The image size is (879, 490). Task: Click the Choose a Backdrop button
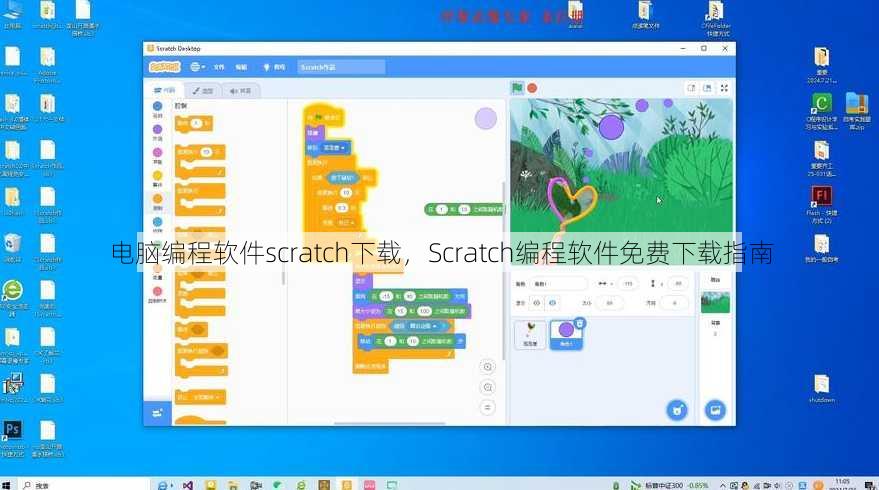(x=715, y=410)
